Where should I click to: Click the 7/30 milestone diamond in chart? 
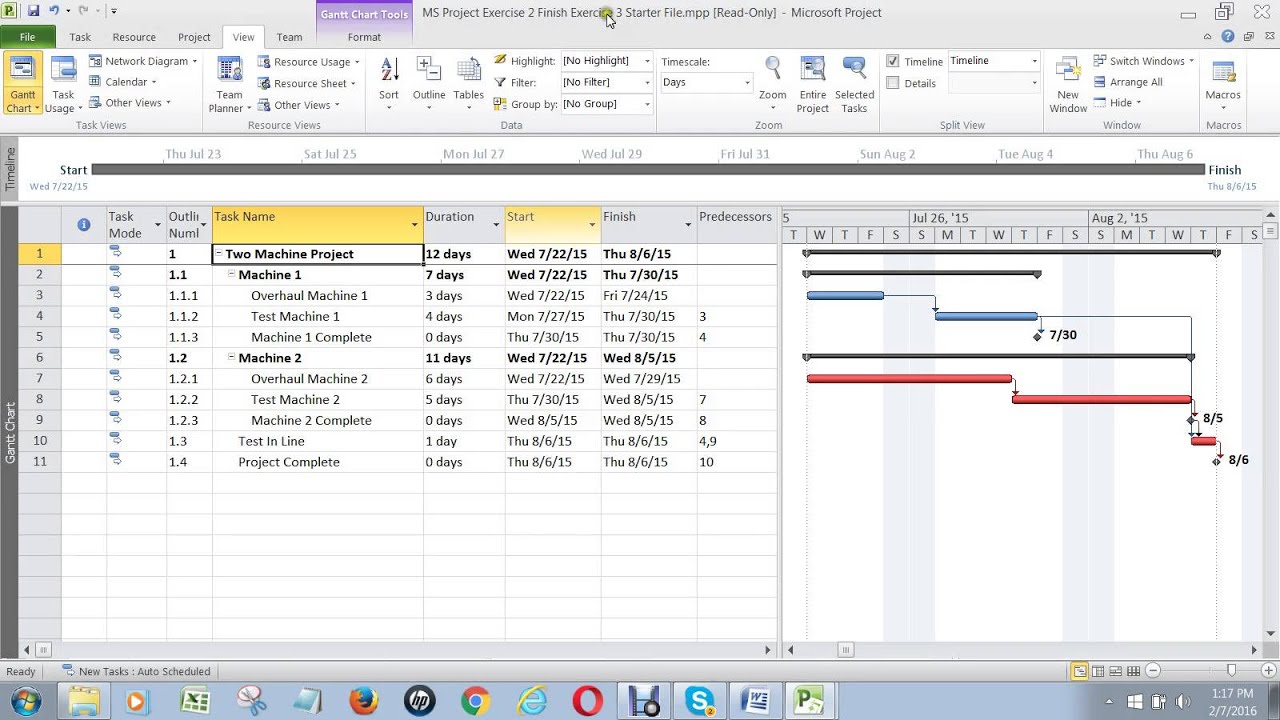[x=1038, y=337]
